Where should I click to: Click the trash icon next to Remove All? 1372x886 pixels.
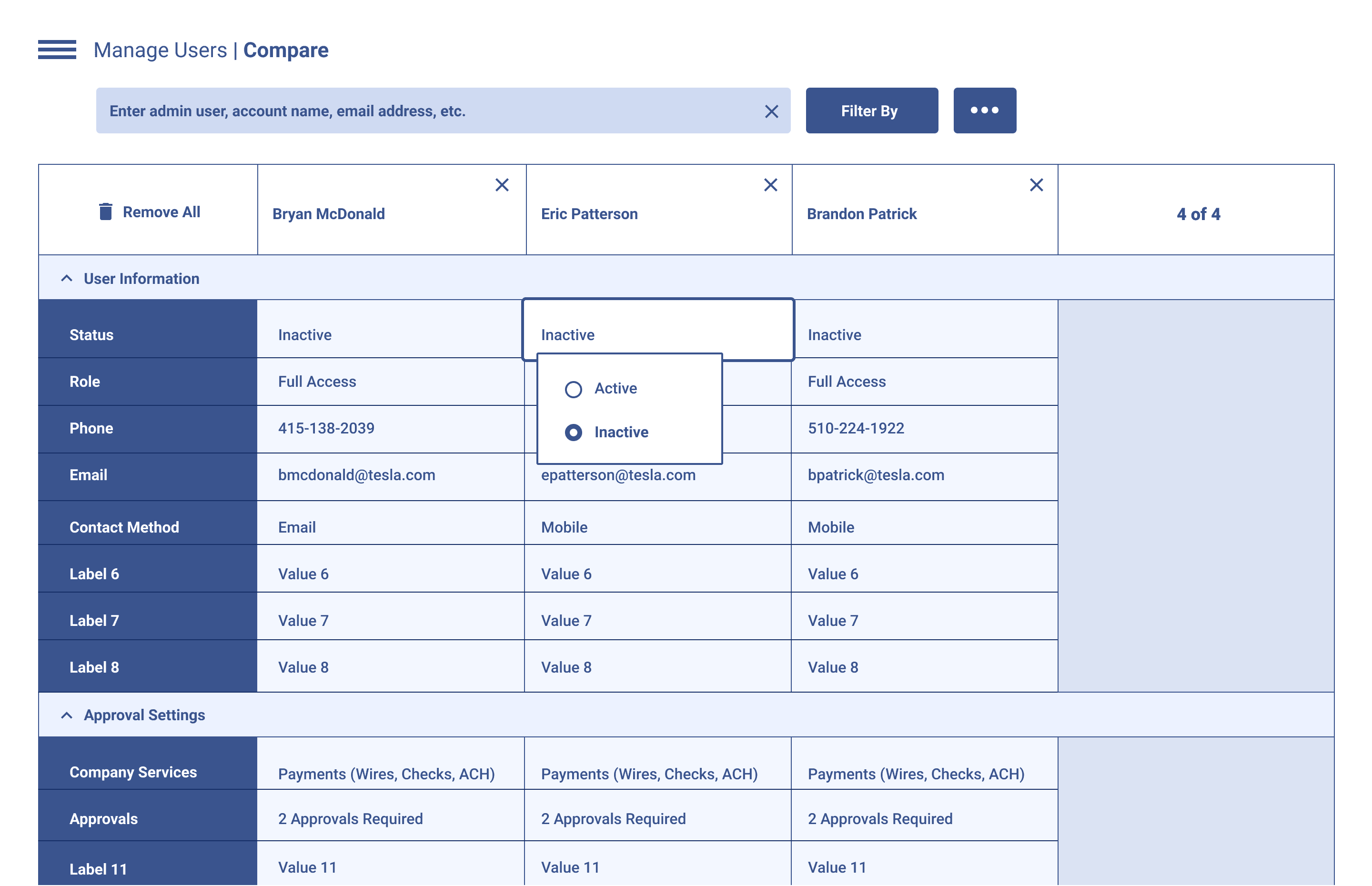pyautogui.click(x=105, y=211)
